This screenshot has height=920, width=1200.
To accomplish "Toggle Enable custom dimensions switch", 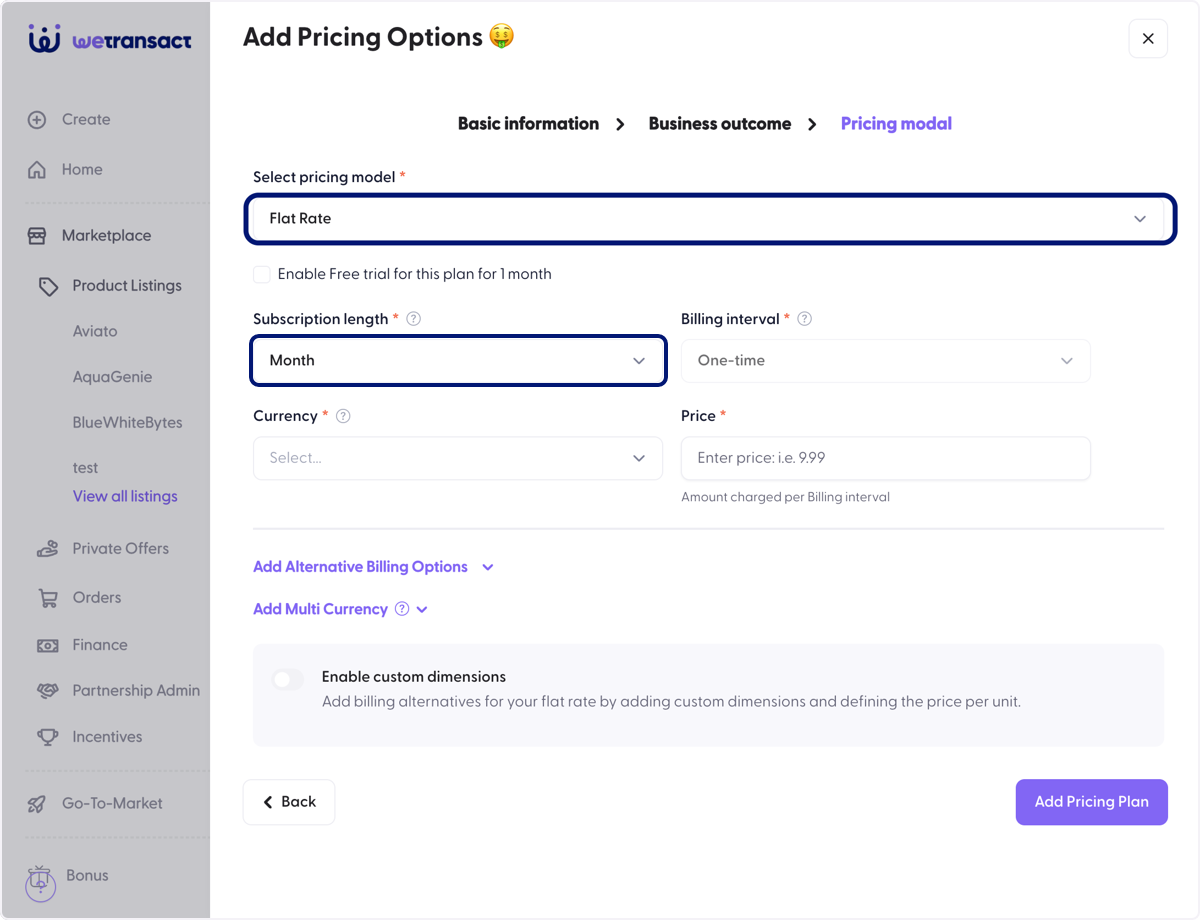I will [x=287, y=680].
